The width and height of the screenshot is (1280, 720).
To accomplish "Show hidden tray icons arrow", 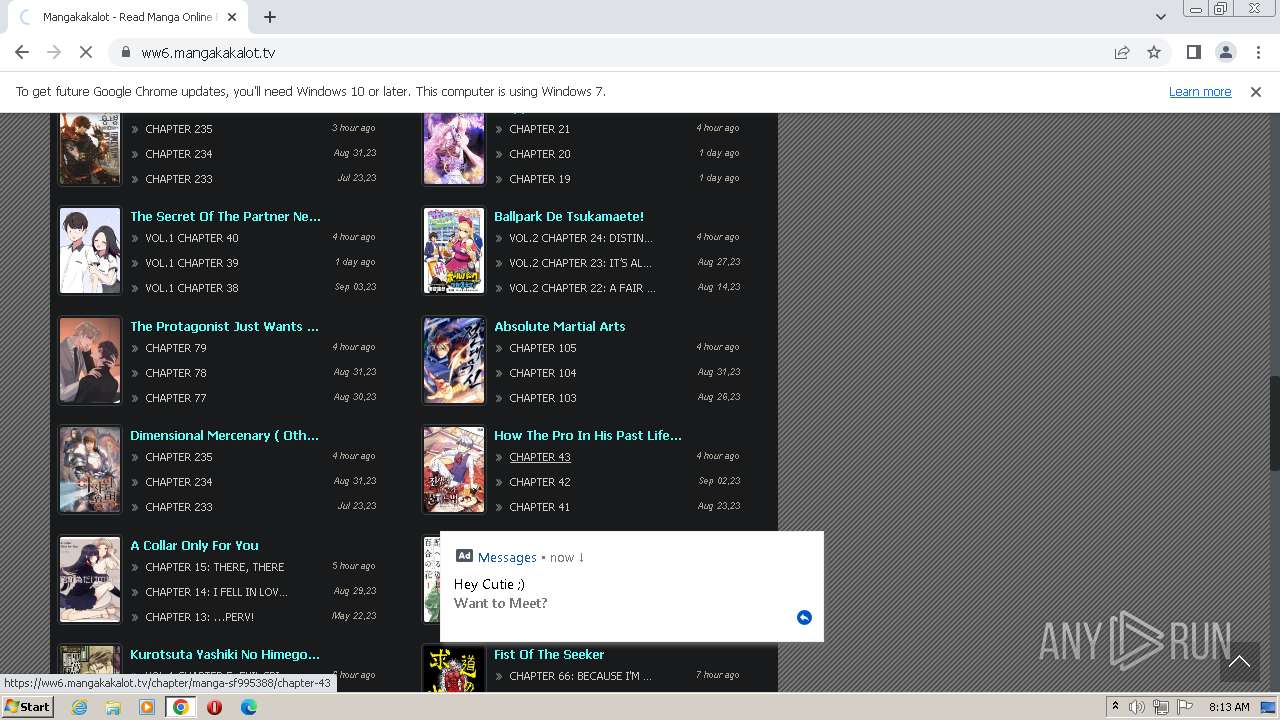I will coord(1115,707).
